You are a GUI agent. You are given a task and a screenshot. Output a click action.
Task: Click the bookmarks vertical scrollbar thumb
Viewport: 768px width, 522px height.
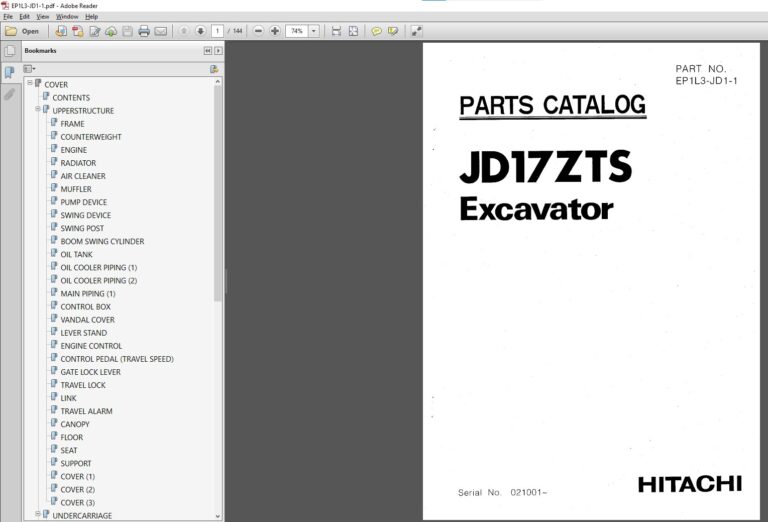pos(217,194)
